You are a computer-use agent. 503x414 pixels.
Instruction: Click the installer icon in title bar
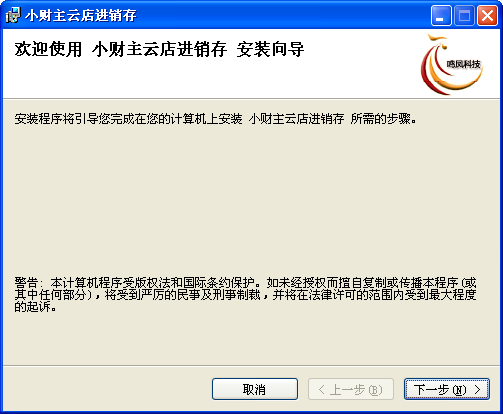pyautogui.click(x=13, y=15)
